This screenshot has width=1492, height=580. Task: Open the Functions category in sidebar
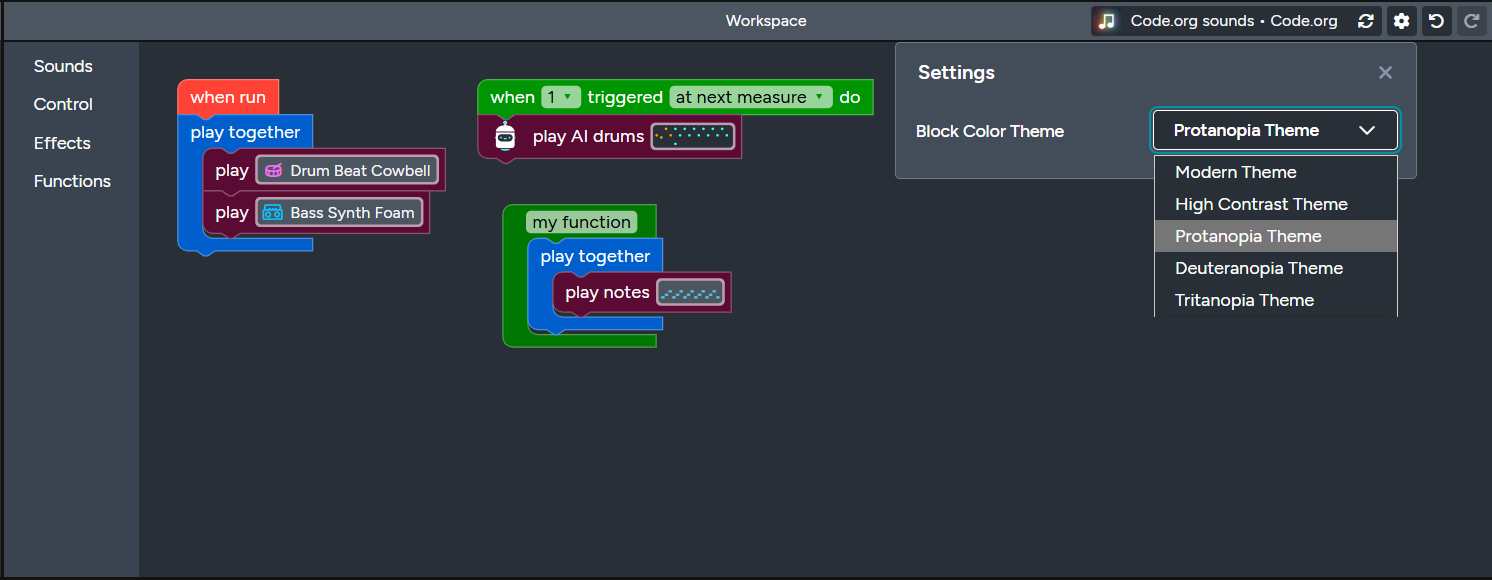(72, 181)
